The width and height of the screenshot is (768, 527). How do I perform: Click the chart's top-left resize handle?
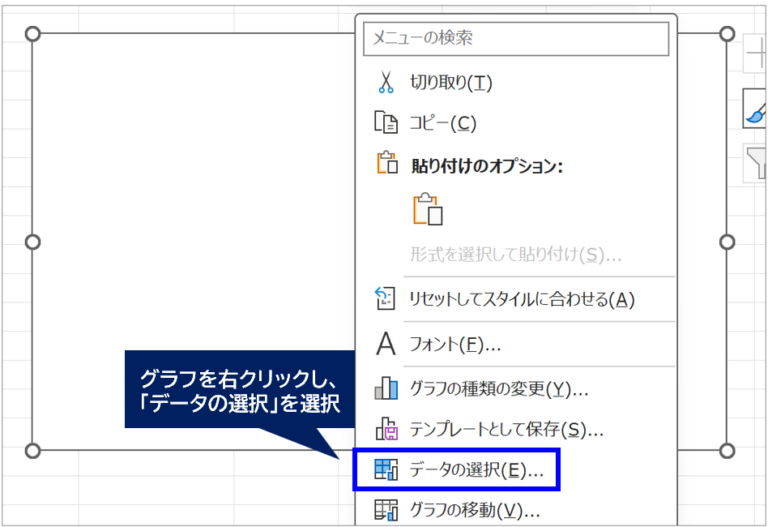click(32, 34)
